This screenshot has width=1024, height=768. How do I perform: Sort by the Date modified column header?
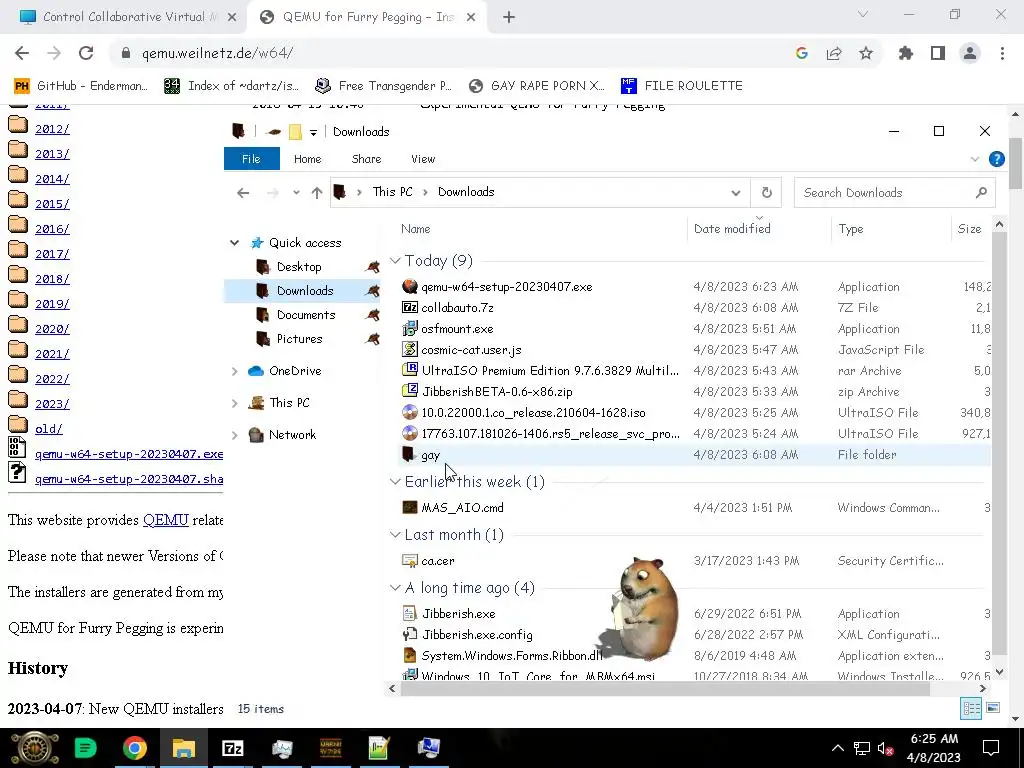tap(732, 229)
